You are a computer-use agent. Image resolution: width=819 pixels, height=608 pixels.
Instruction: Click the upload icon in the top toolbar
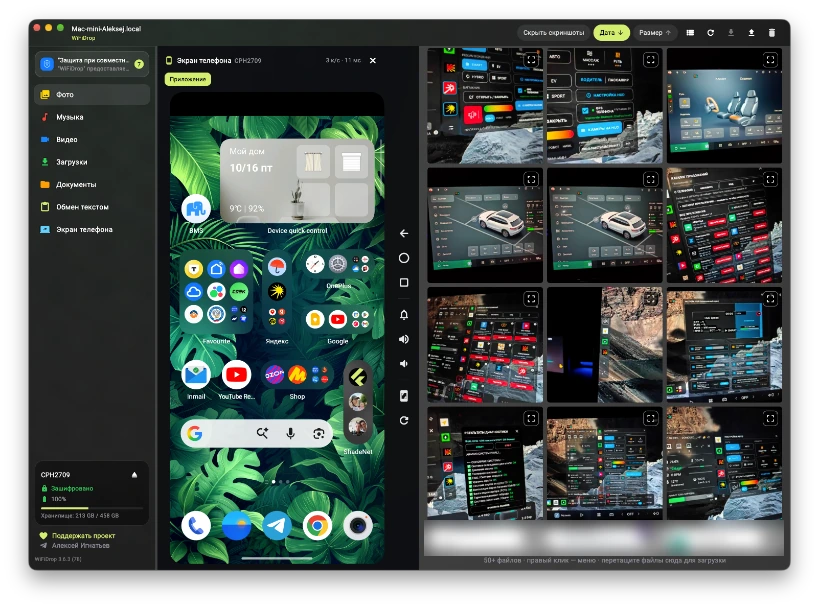751,32
